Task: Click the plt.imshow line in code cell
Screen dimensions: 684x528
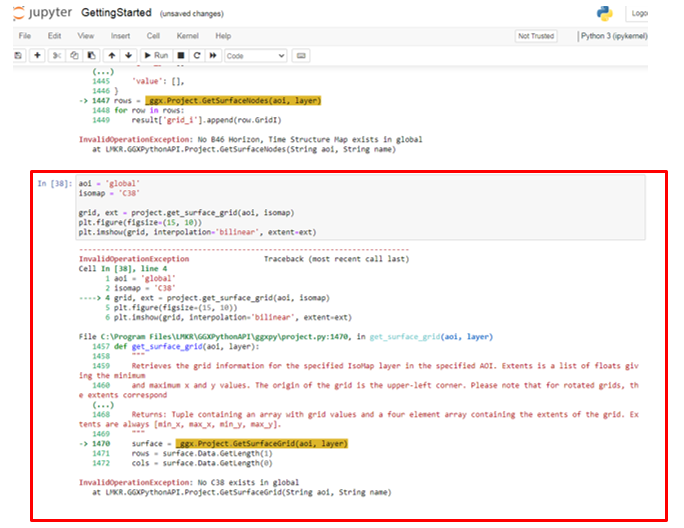Action: (197, 232)
